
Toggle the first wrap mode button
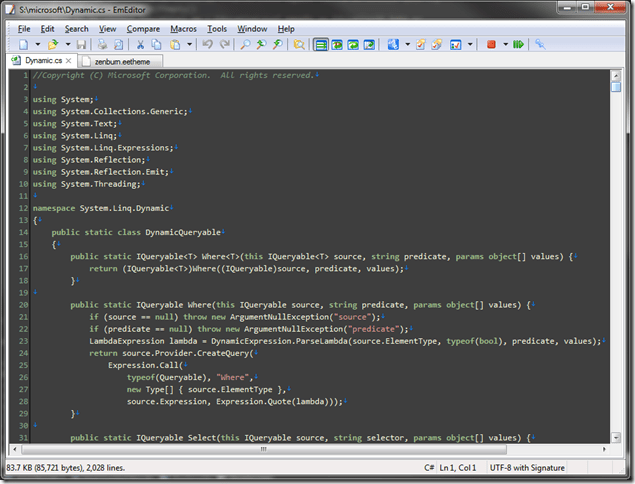click(321, 45)
